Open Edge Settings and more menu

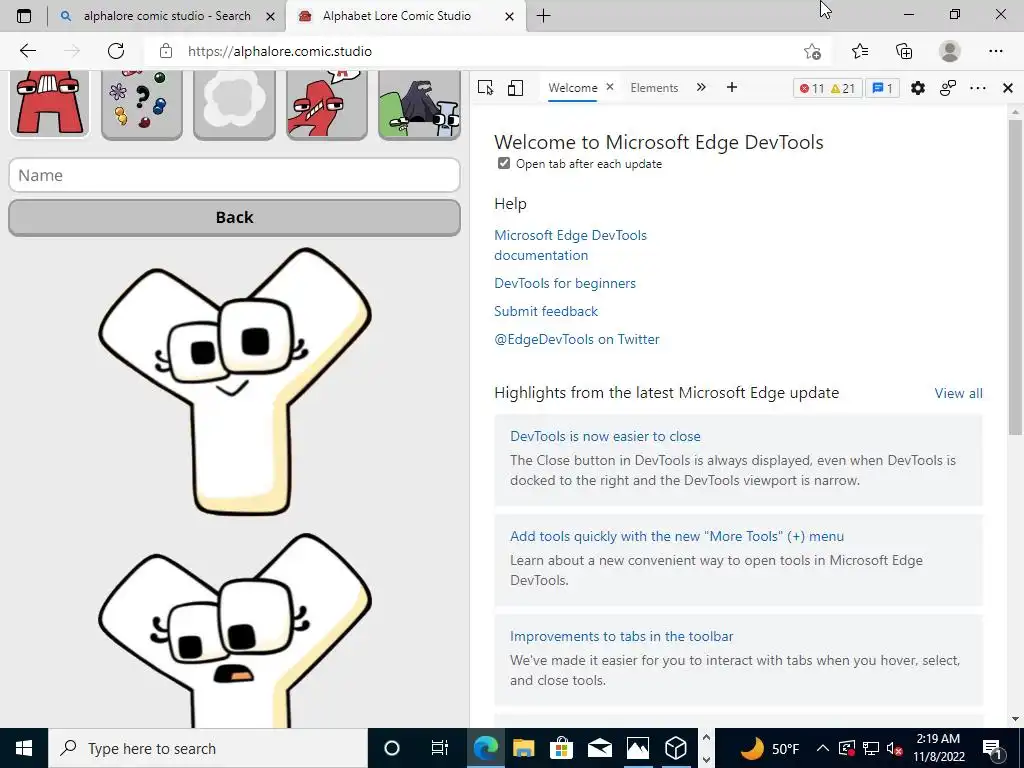pyautogui.click(x=996, y=51)
